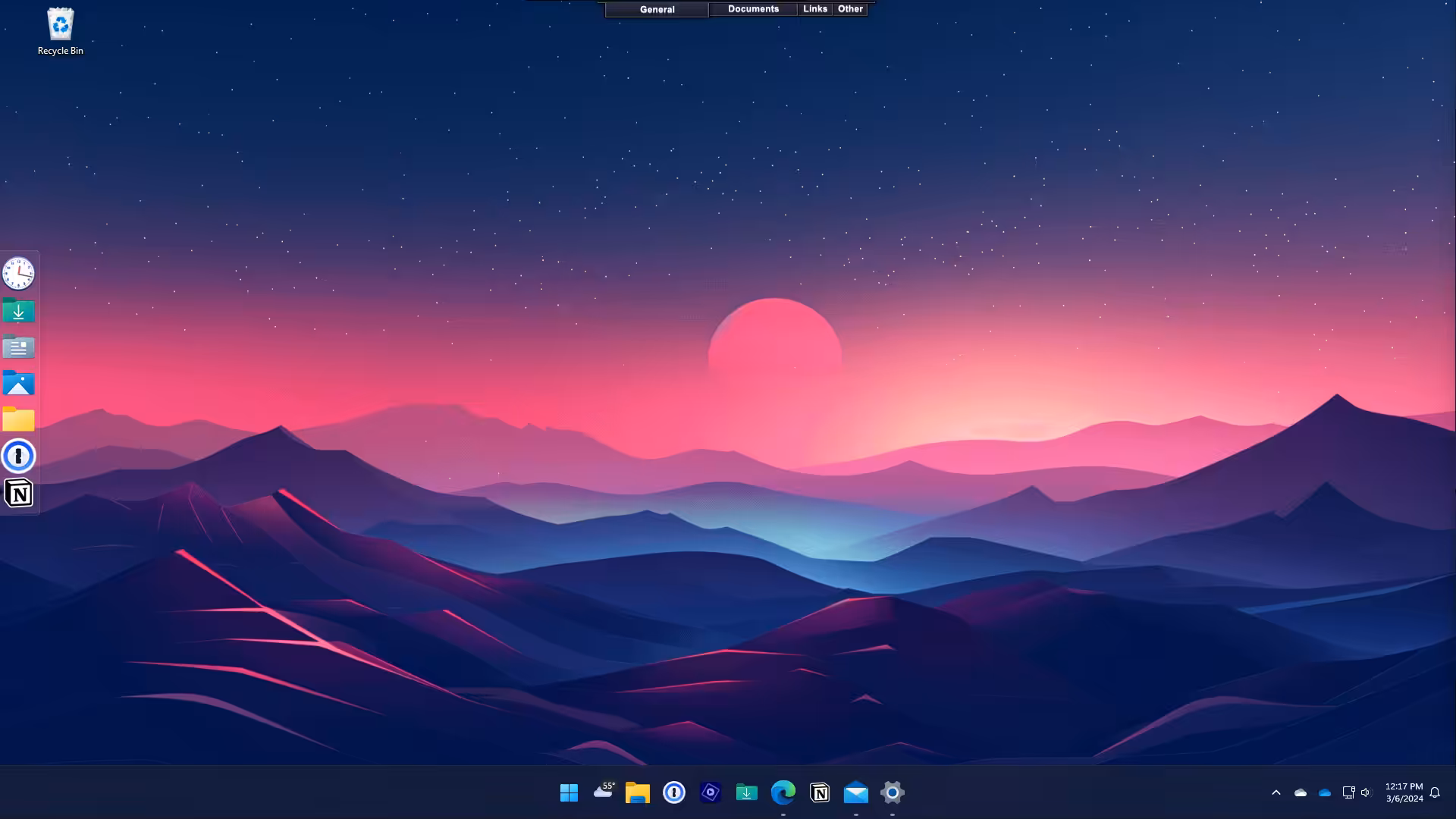Open Settings gear in the taskbar

[x=892, y=792]
